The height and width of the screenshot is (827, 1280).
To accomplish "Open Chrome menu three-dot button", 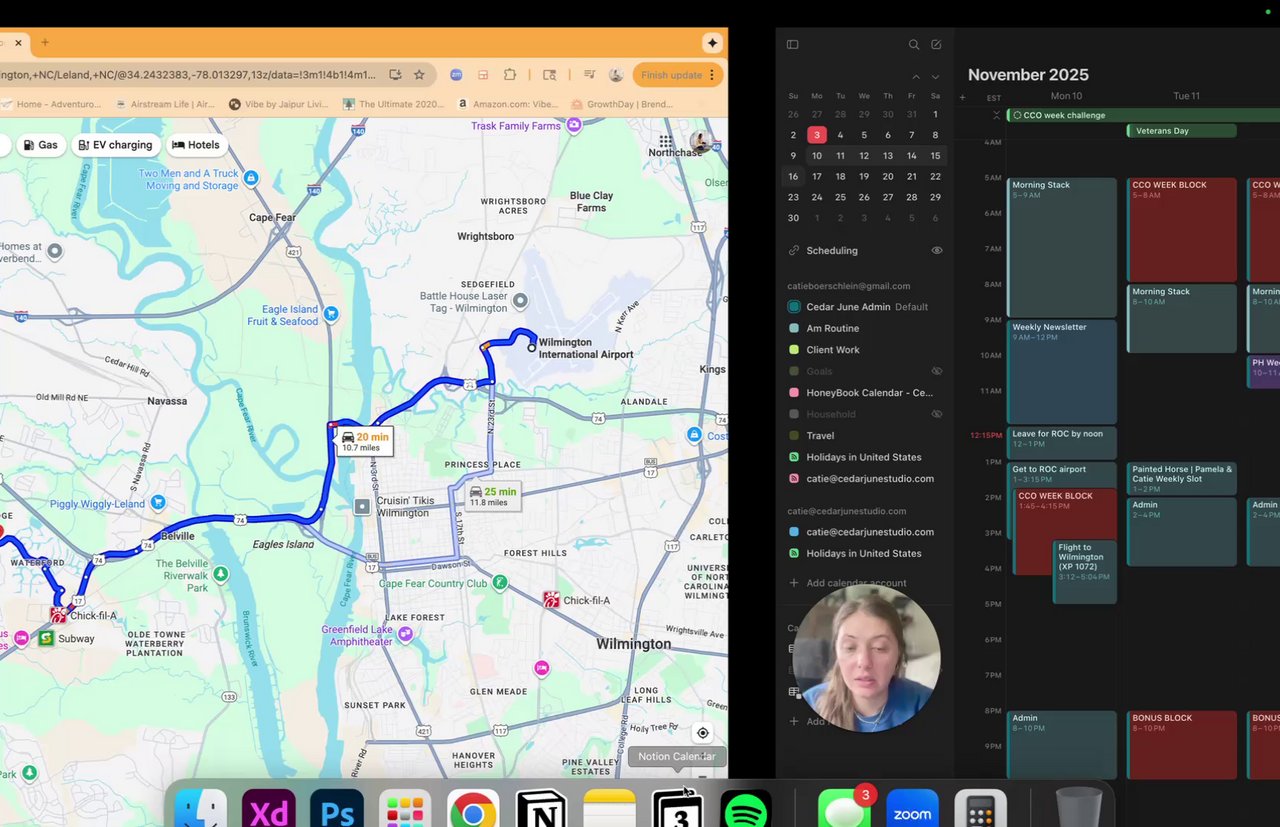I will tap(712, 75).
